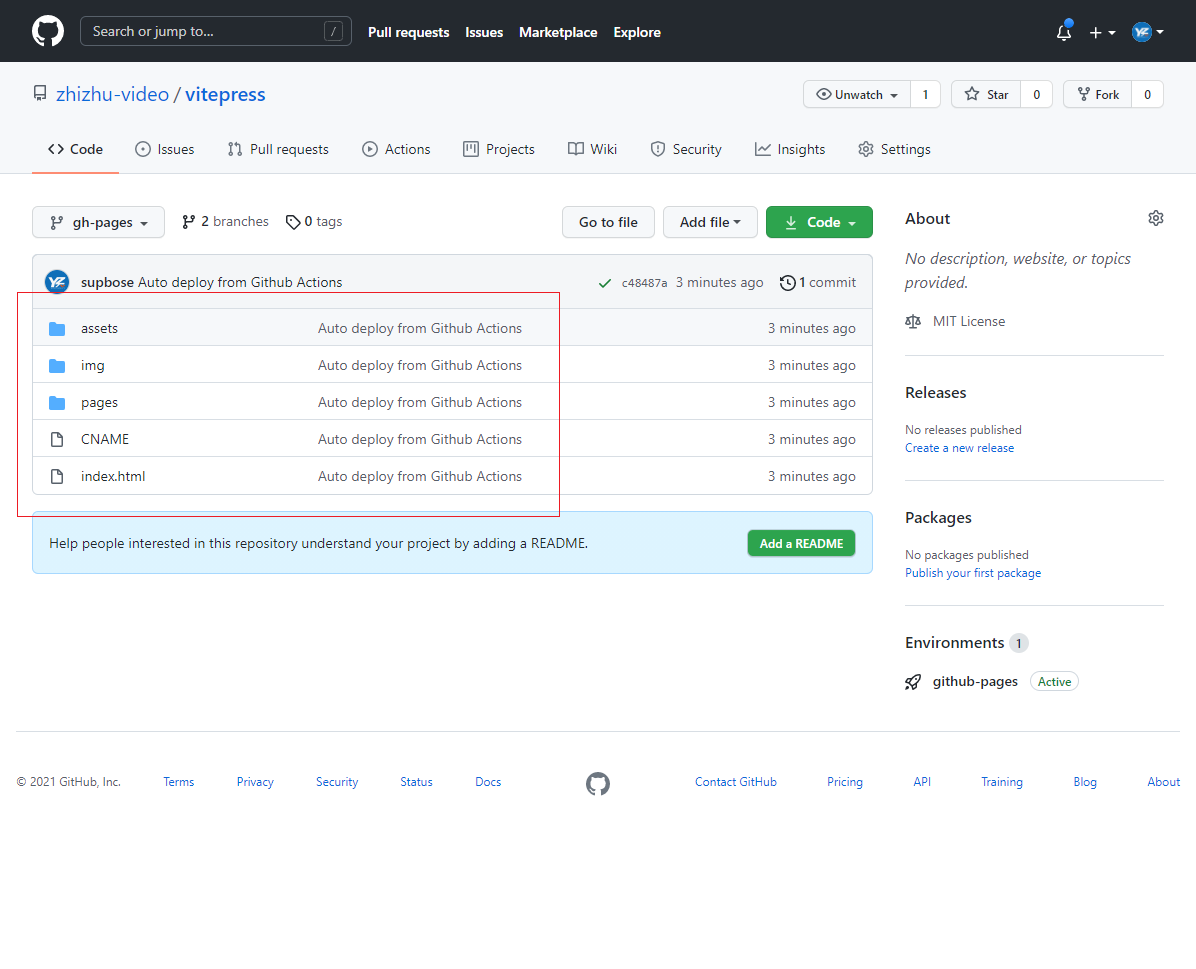Switch to the repository Pull requests tab
The height and width of the screenshot is (969, 1196).
point(278,150)
